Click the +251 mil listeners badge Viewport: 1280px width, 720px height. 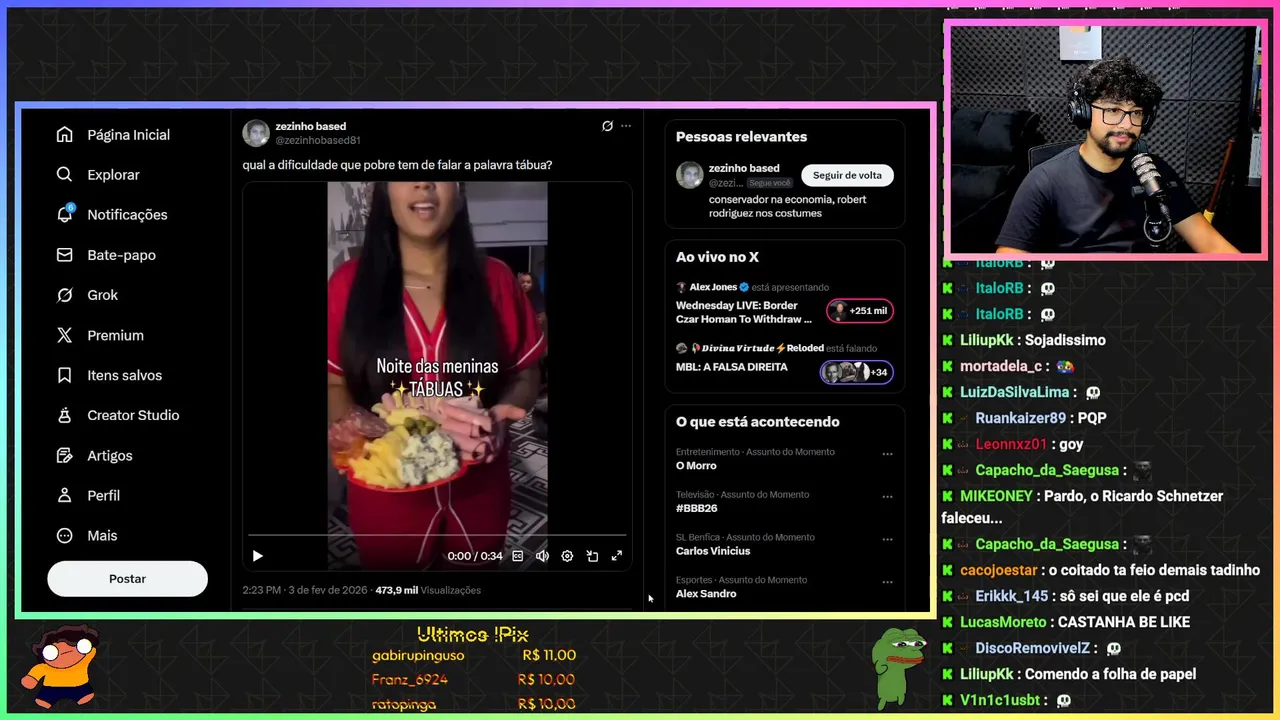tap(860, 311)
